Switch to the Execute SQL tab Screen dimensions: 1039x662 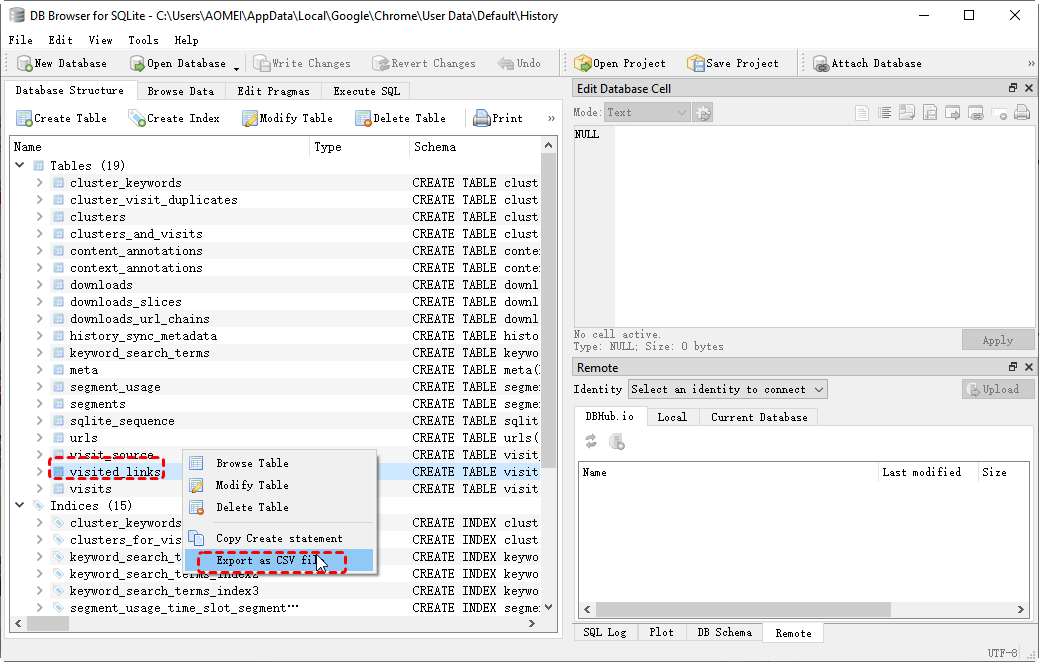point(366,91)
